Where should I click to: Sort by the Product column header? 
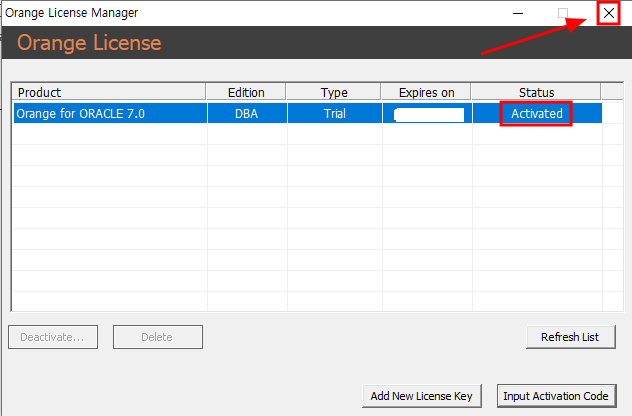[x=109, y=92]
